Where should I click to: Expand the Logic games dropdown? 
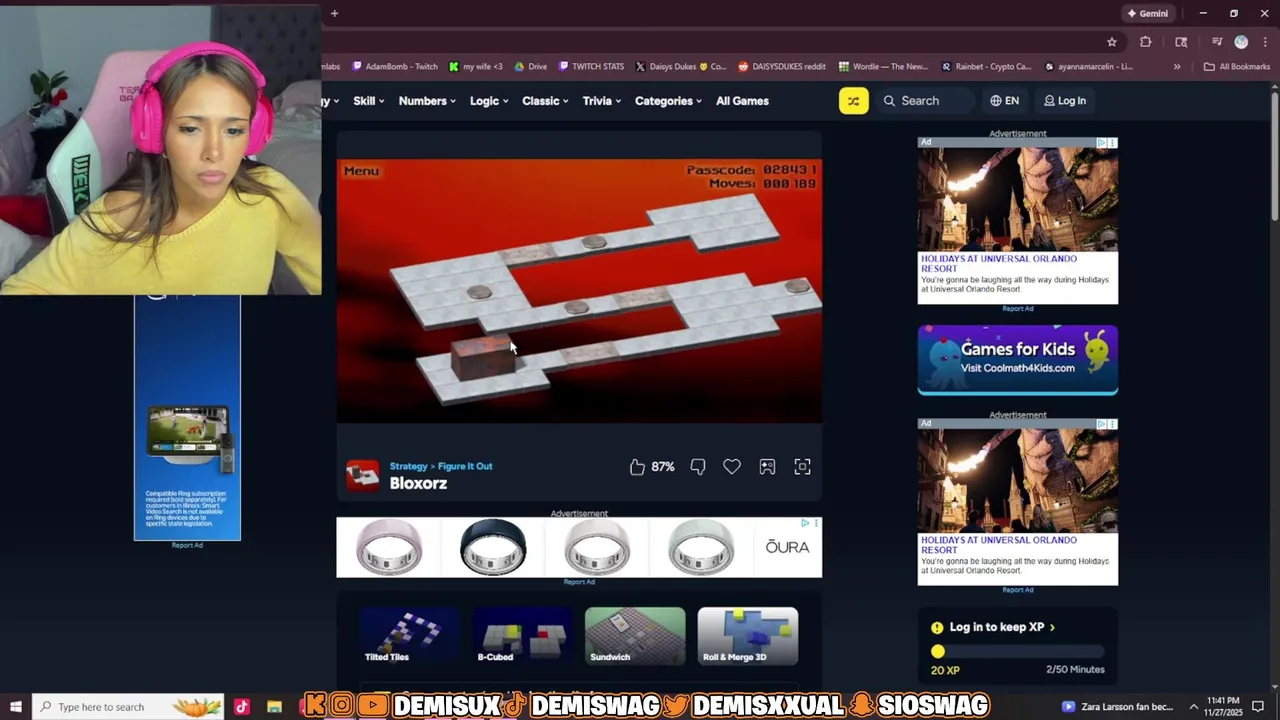click(489, 101)
